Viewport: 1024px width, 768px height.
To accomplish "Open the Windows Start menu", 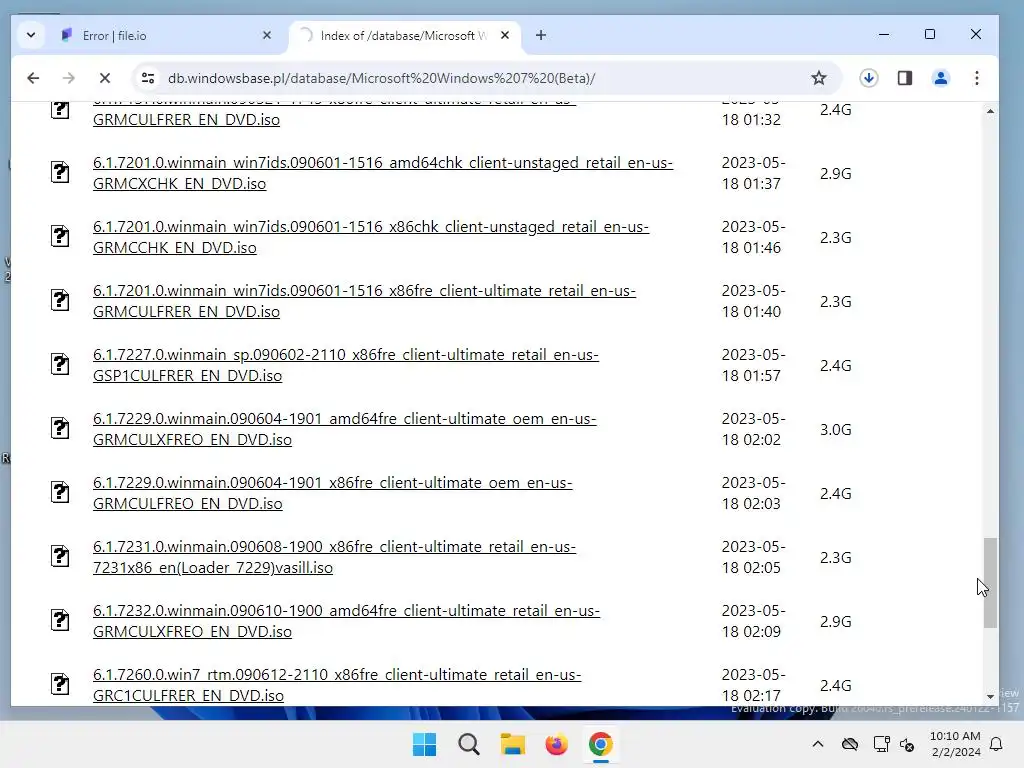I will point(424,744).
